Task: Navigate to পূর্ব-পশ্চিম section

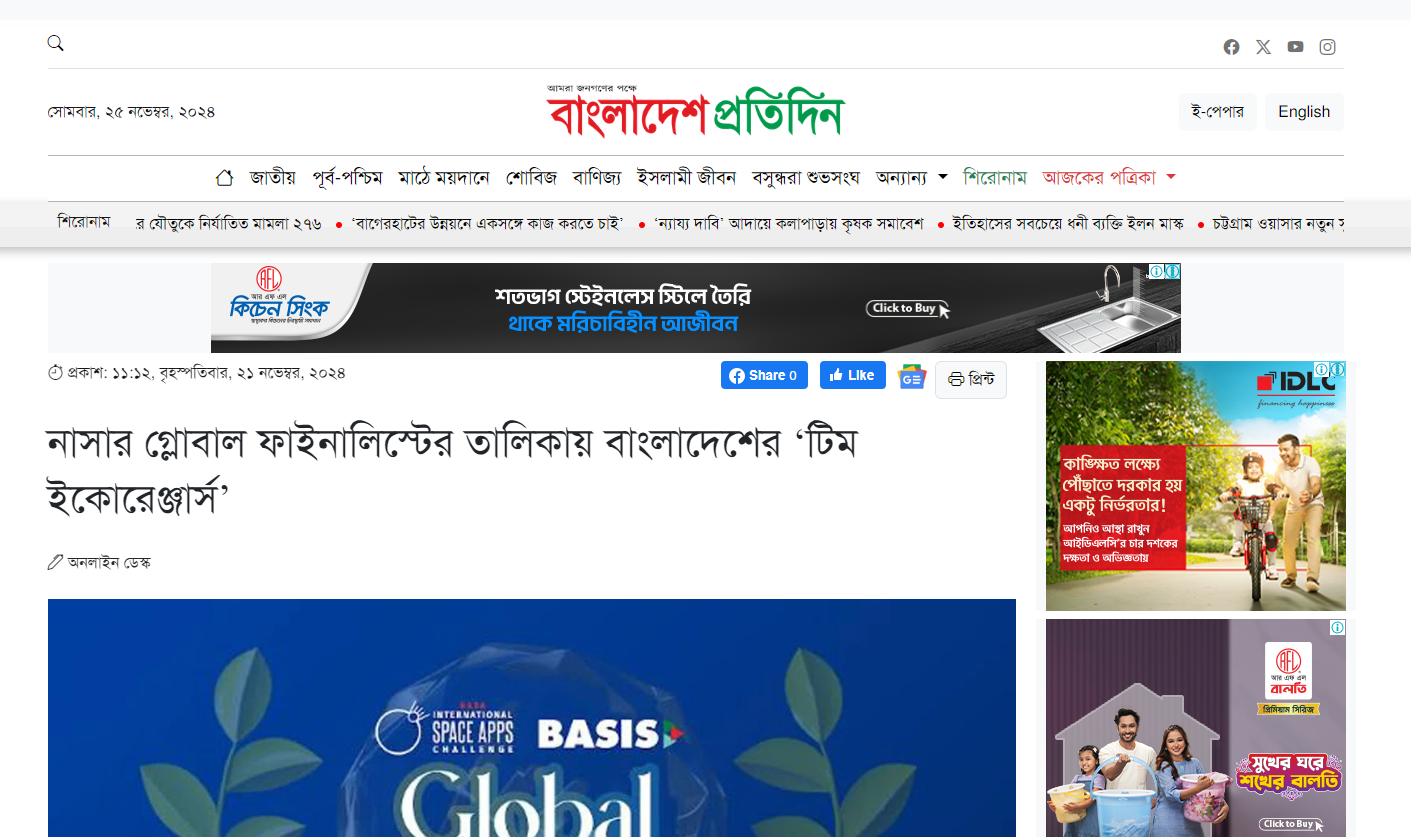Action: point(347,178)
